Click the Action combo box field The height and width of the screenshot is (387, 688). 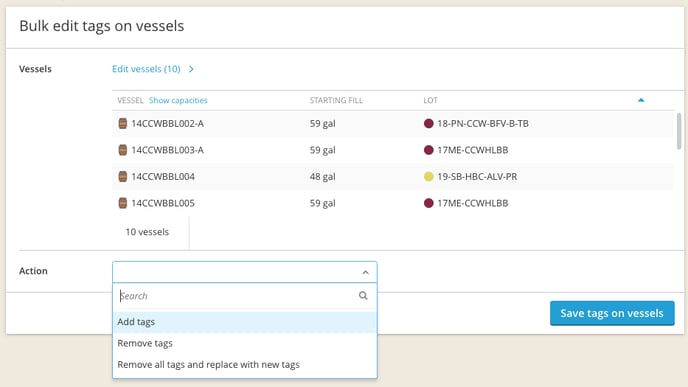point(245,272)
